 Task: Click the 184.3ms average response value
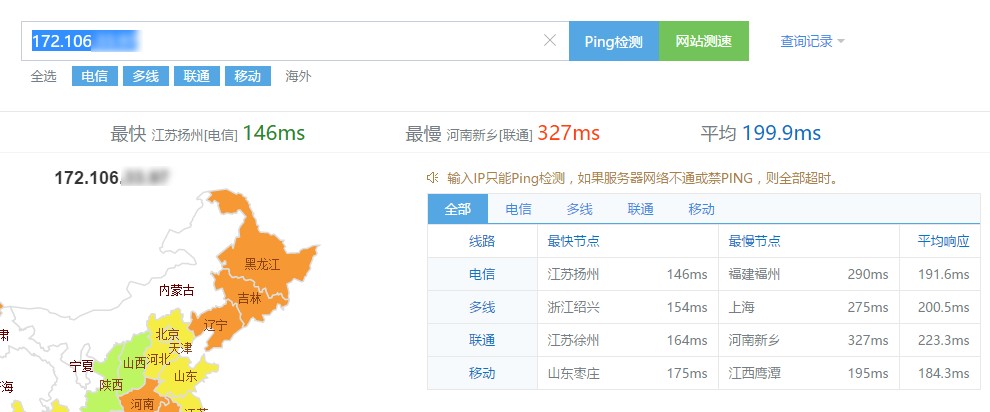[x=943, y=373]
